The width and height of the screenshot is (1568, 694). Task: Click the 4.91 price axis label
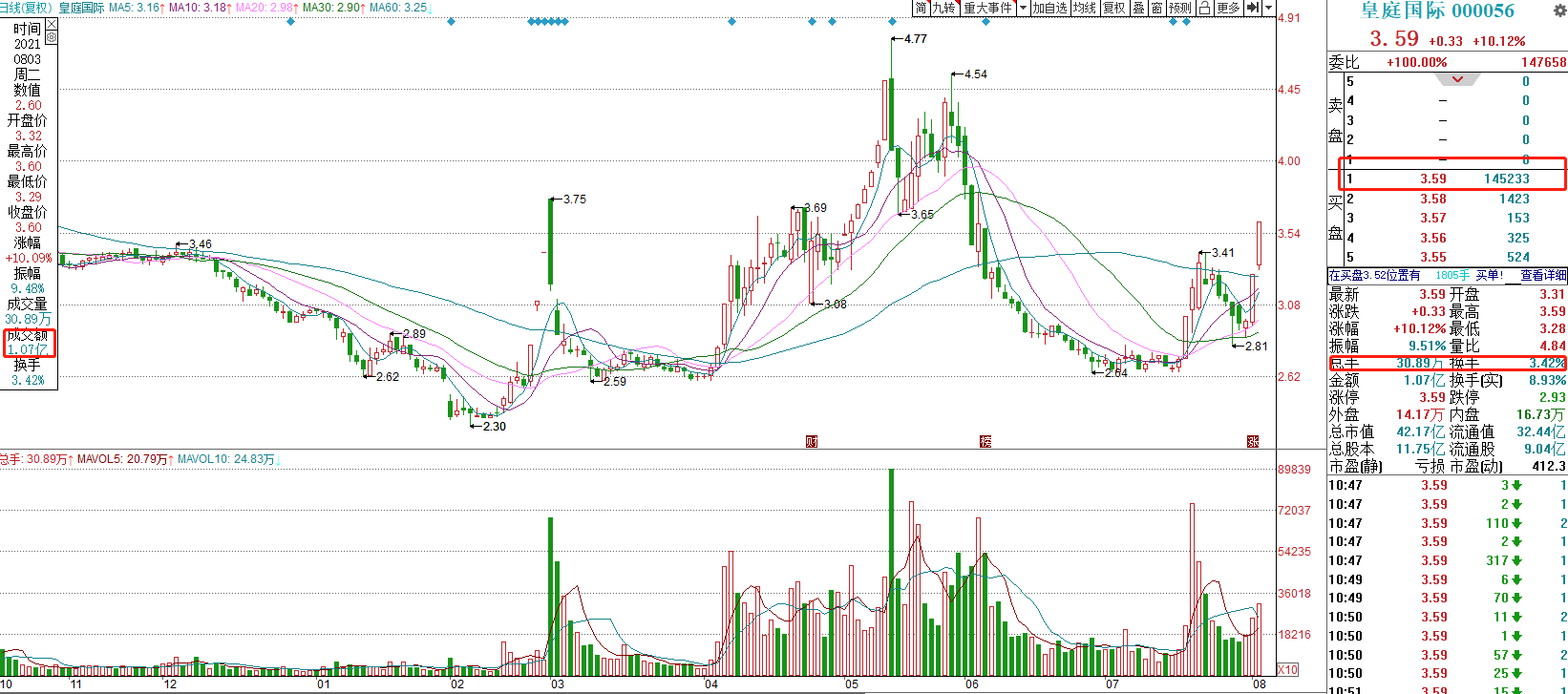[1289, 18]
